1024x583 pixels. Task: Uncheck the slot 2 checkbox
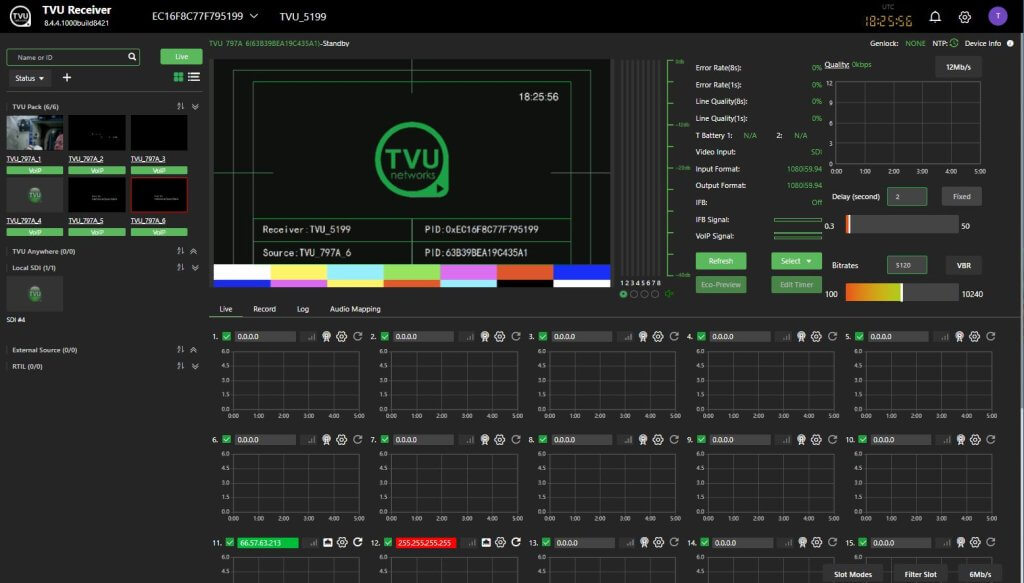pos(385,337)
